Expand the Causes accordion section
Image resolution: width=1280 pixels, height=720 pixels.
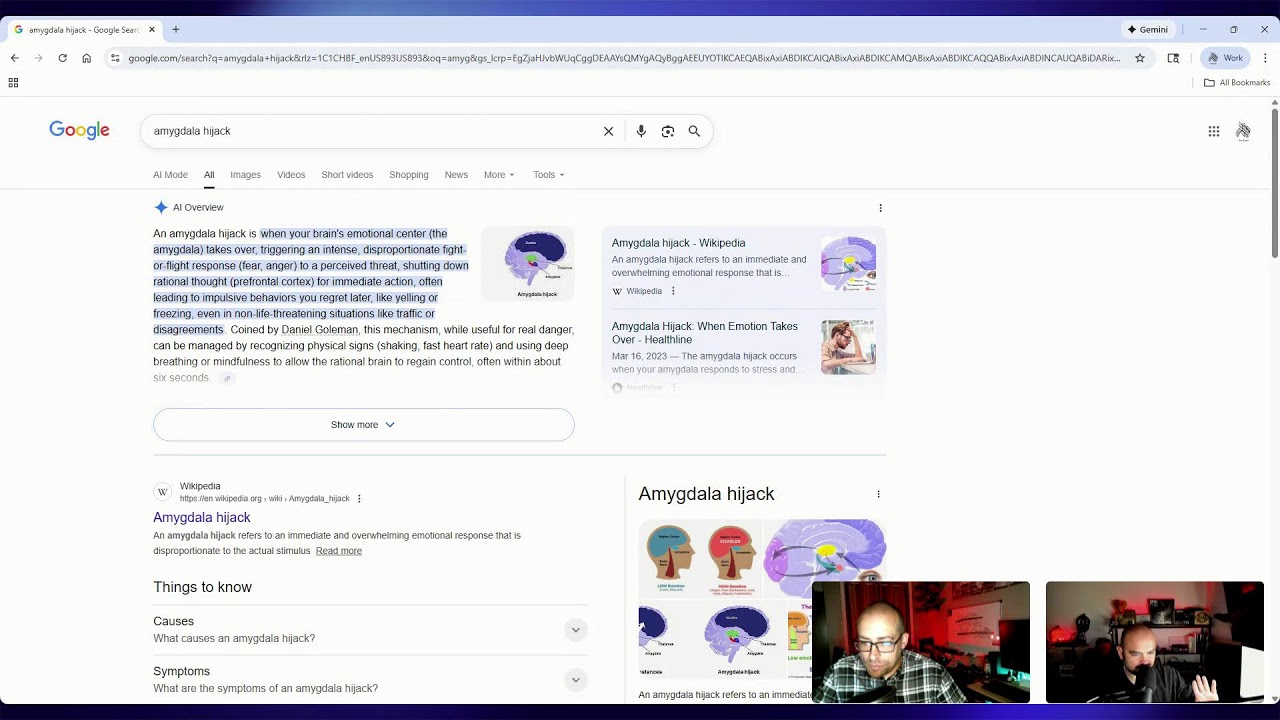pyautogui.click(x=370, y=629)
